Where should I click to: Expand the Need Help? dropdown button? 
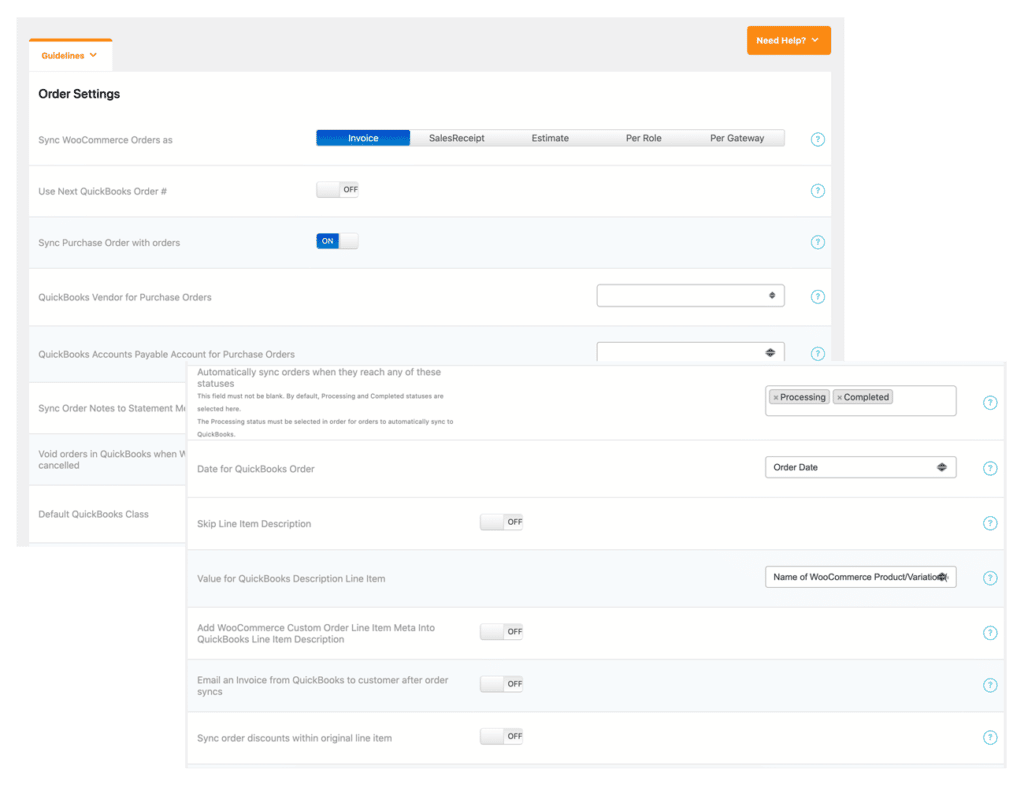789,40
